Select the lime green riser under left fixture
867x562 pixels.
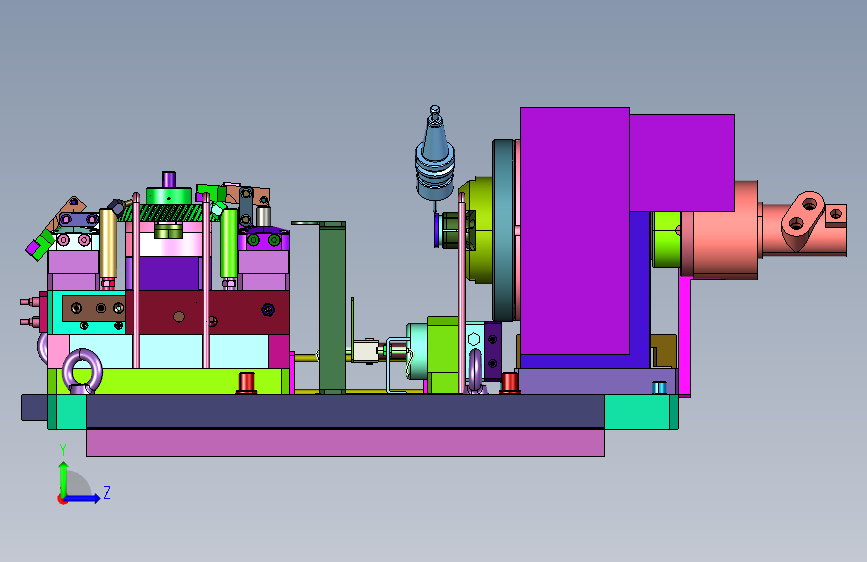[x=169, y=381]
